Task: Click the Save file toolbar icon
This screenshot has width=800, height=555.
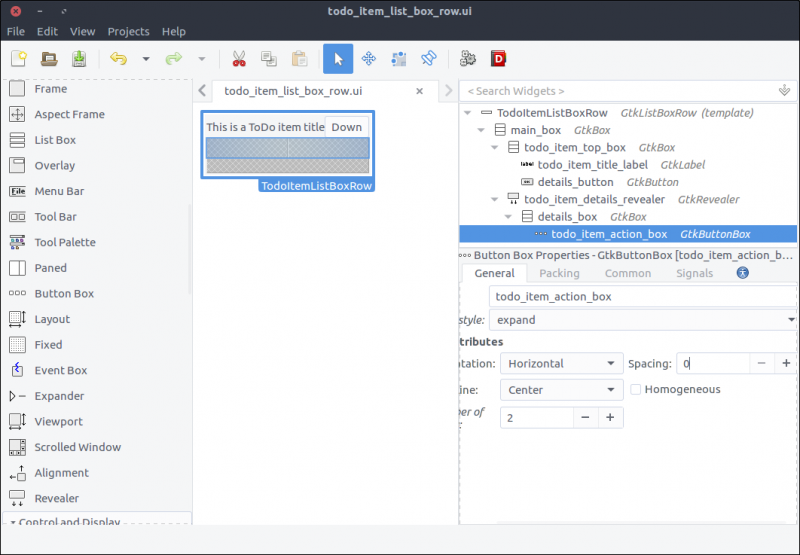Action: (79, 59)
